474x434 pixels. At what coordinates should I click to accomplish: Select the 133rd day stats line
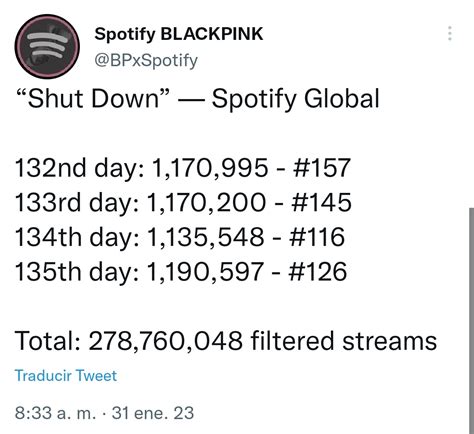tap(183, 202)
